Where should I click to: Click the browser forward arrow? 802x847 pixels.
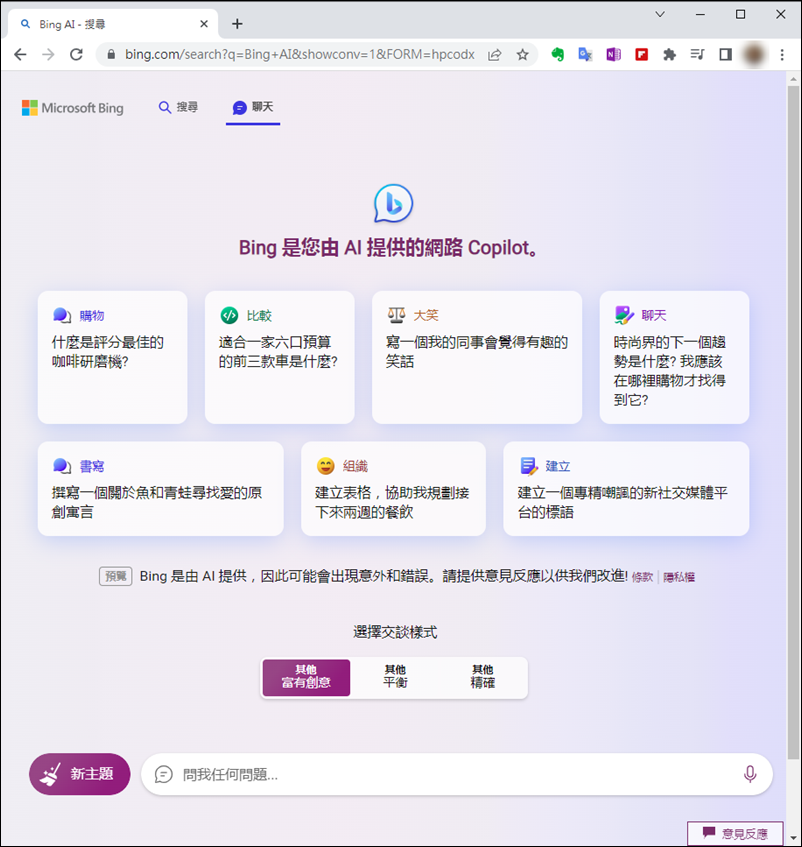pyautogui.click(x=48, y=55)
